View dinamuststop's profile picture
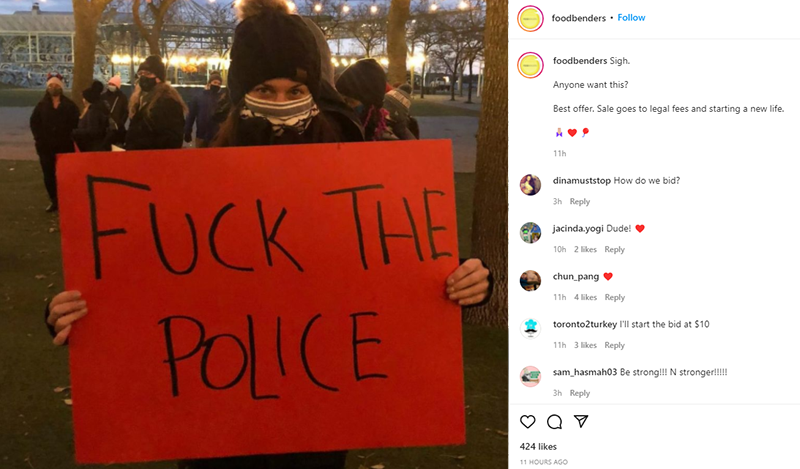The image size is (800, 469). coord(530,184)
